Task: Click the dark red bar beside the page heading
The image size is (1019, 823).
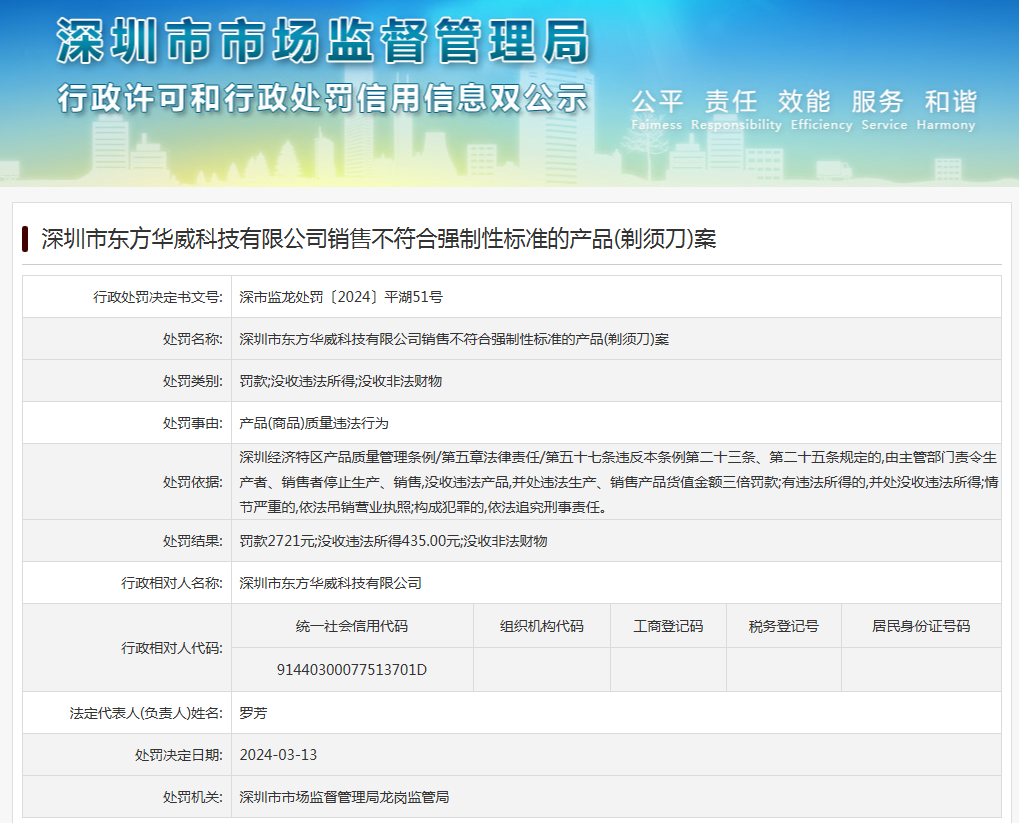Action: pyautogui.click(x=24, y=239)
